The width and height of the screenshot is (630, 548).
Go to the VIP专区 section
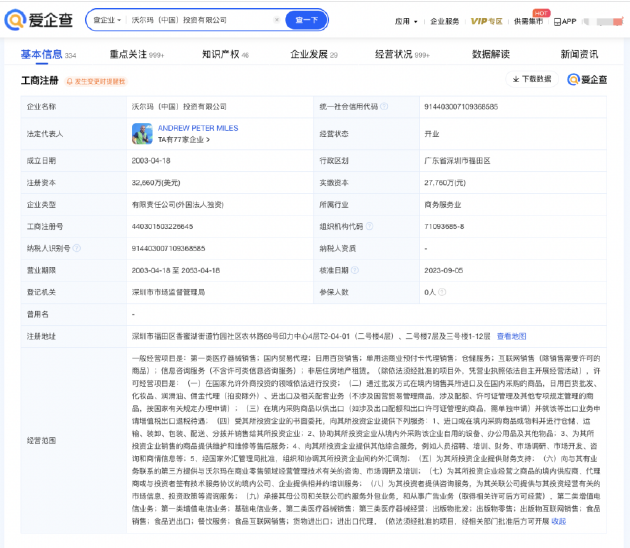486,21
